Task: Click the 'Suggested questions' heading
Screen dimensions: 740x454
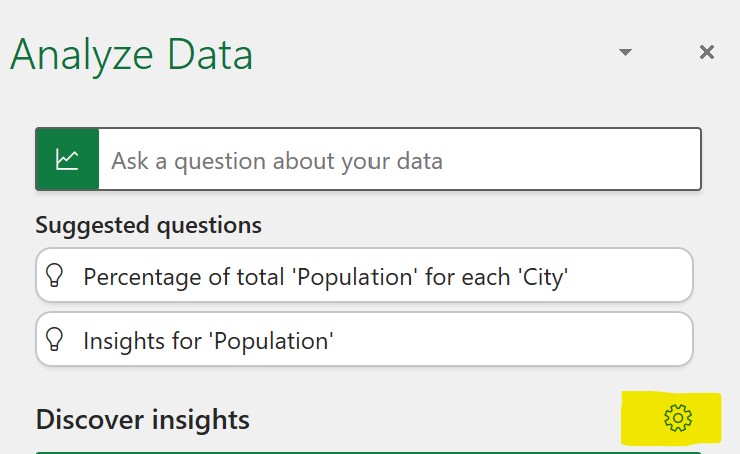Action: 148,225
